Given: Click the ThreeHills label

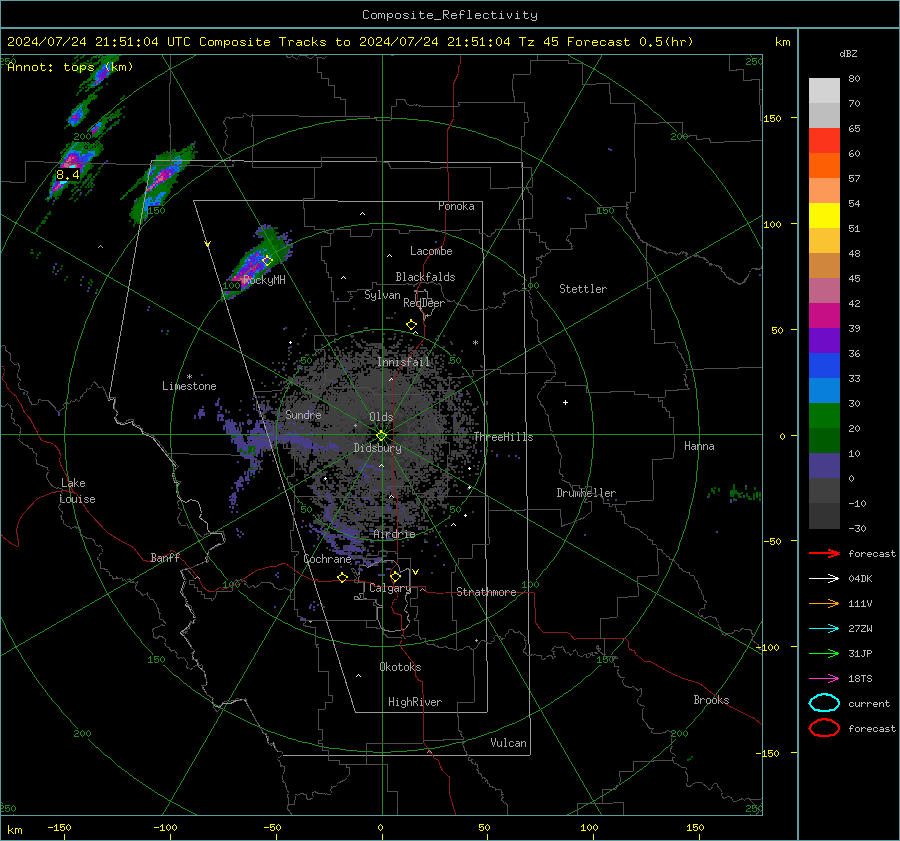Looking at the screenshot, I should point(503,437).
